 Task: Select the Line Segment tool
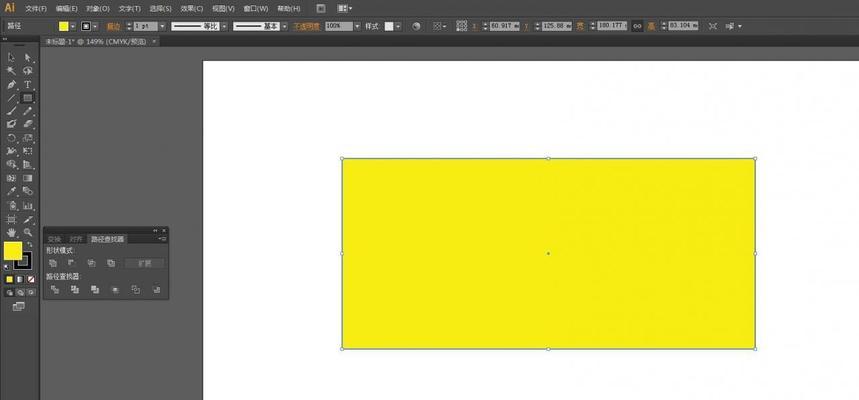click(x=11, y=98)
